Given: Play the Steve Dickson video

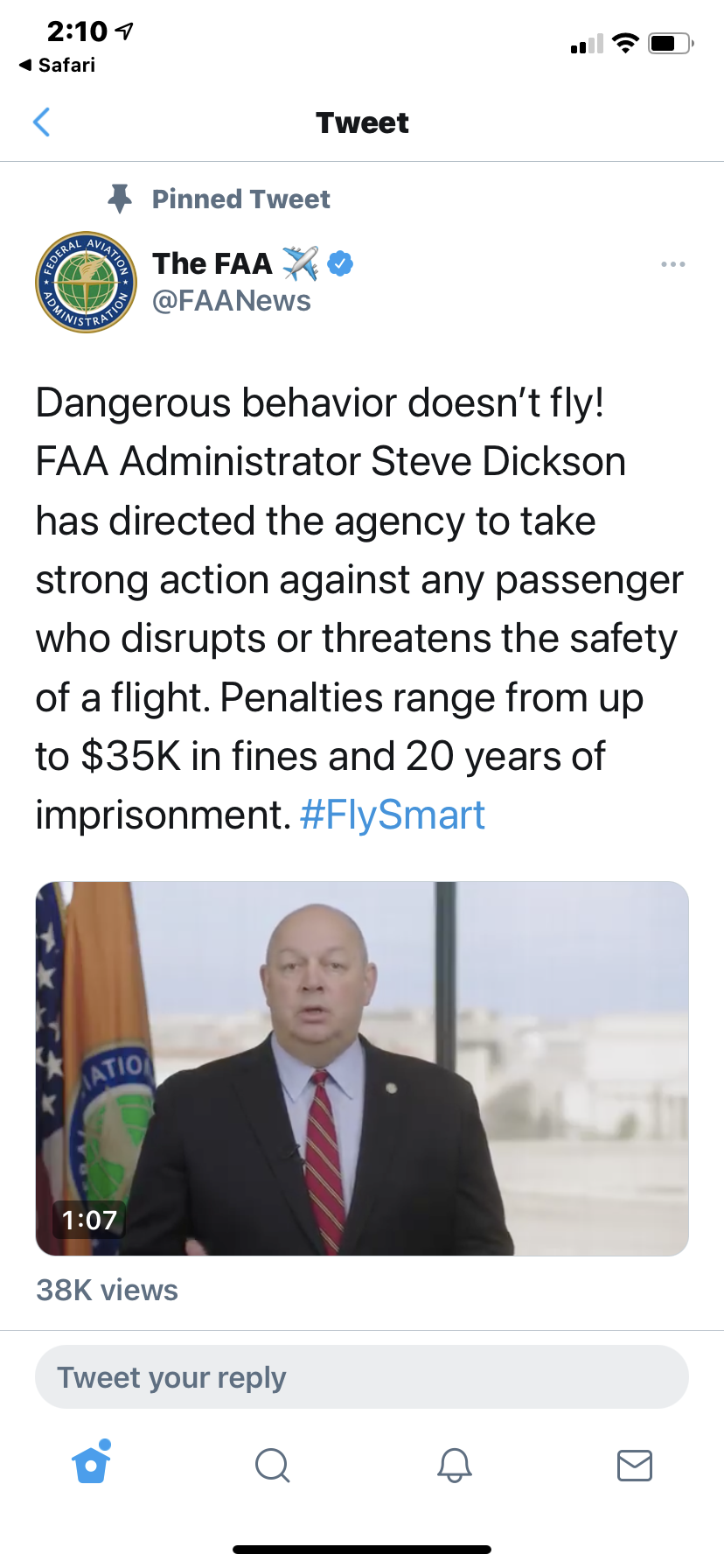Looking at the screenshot, I should 362,1067.
